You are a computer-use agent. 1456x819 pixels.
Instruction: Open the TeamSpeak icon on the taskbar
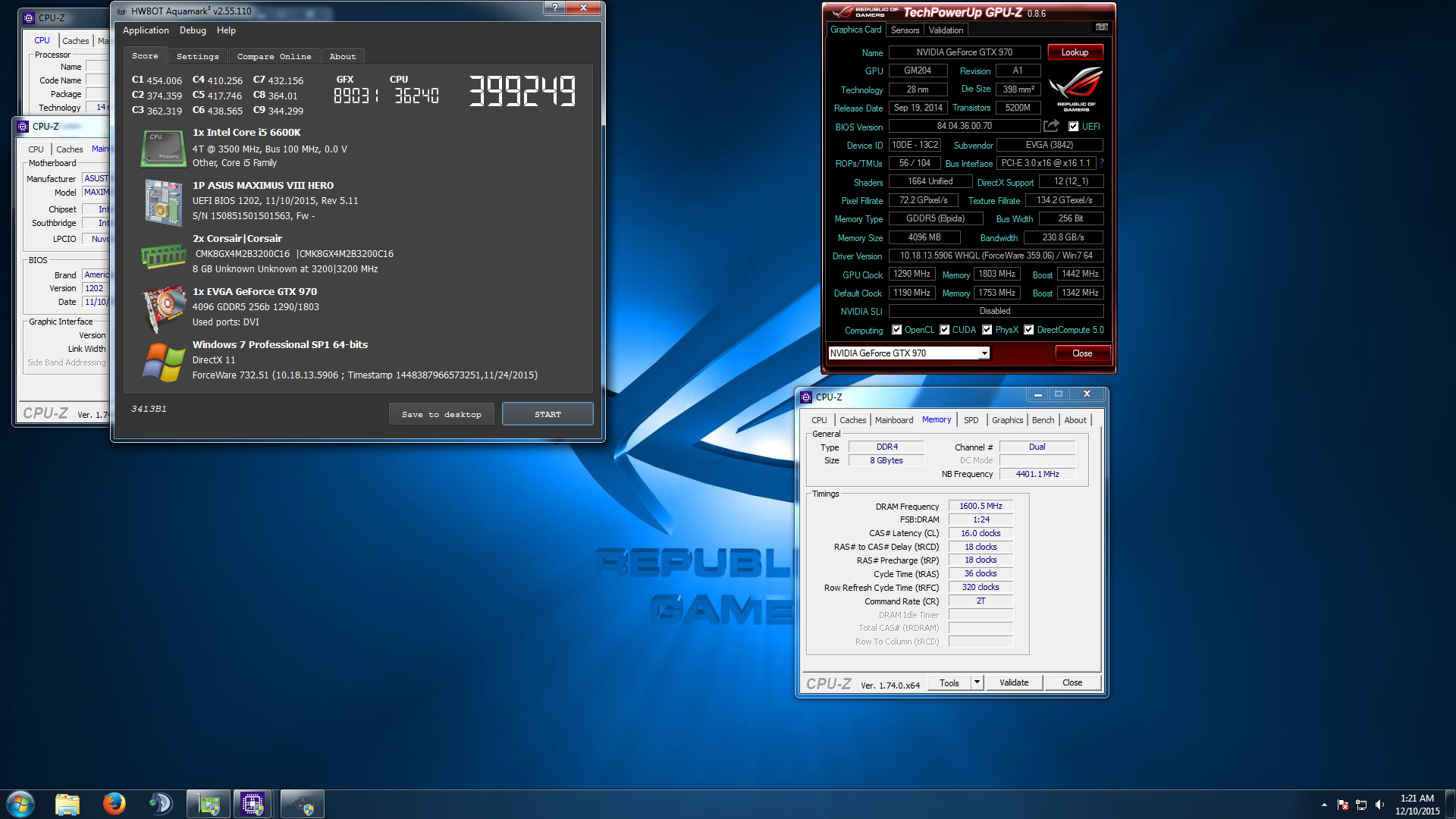tap(161, 804)
